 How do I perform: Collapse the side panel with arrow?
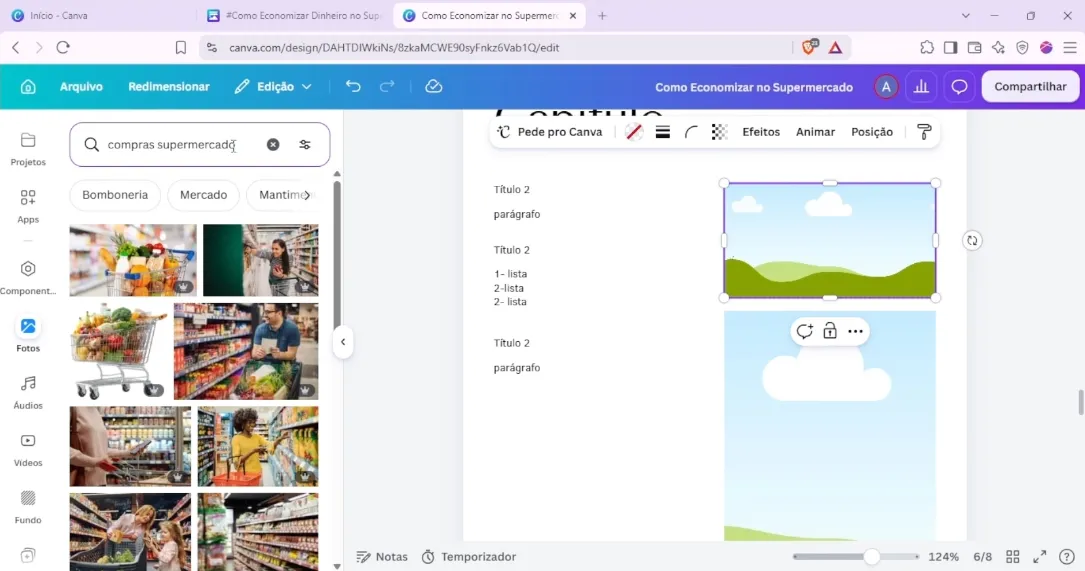point(343,342)
